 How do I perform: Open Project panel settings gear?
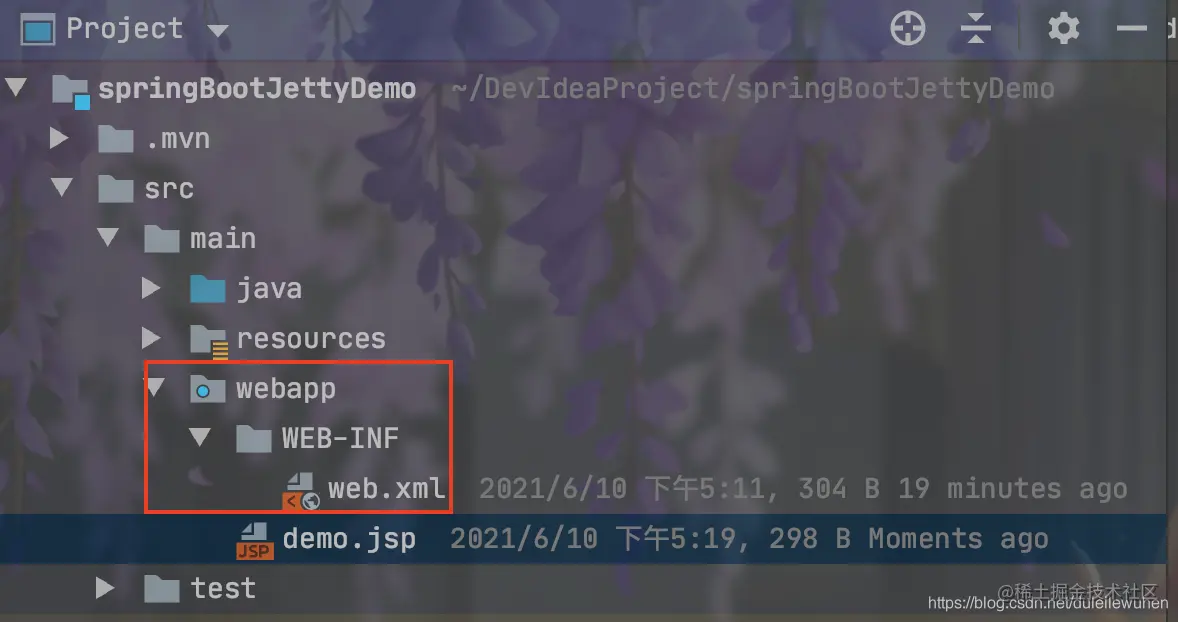(x=1064, y=29)
